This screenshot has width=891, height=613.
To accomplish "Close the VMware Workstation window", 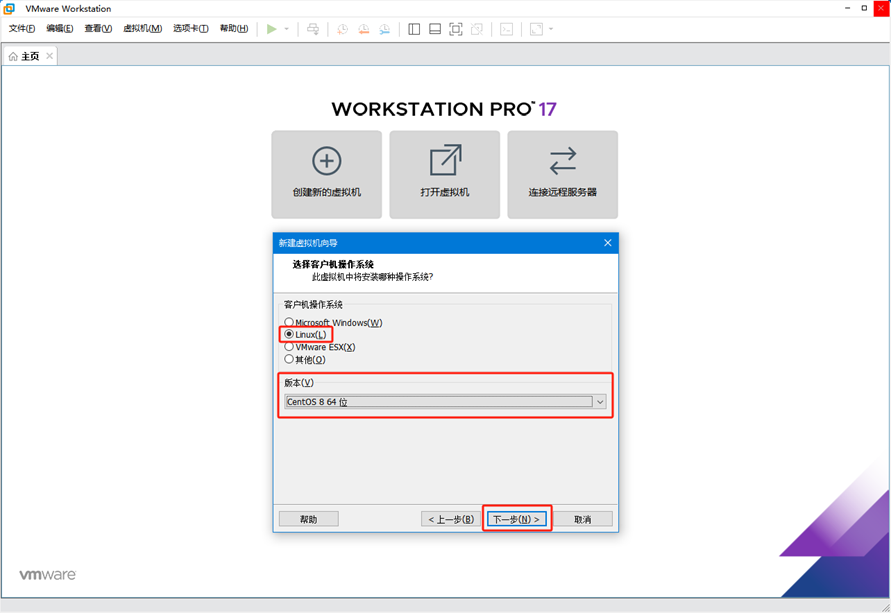I will click(x=881, y=8).
